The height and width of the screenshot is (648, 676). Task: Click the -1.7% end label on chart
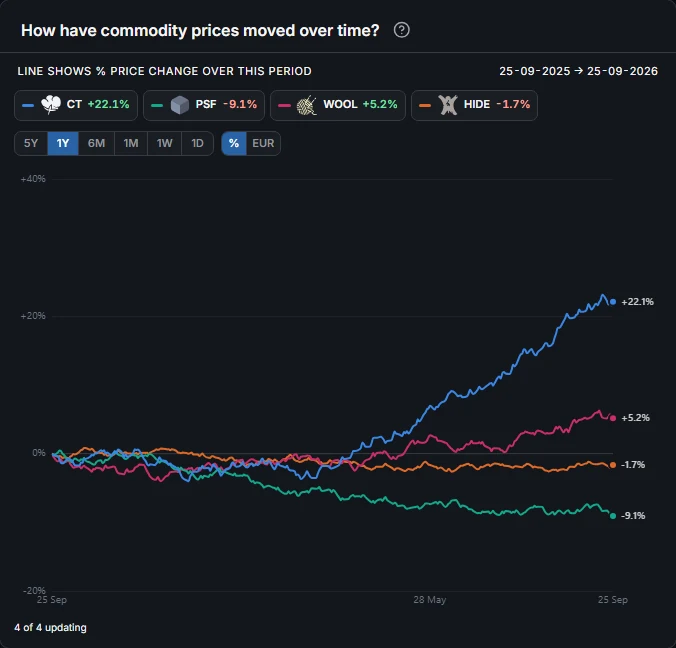[x=633, y=465]
